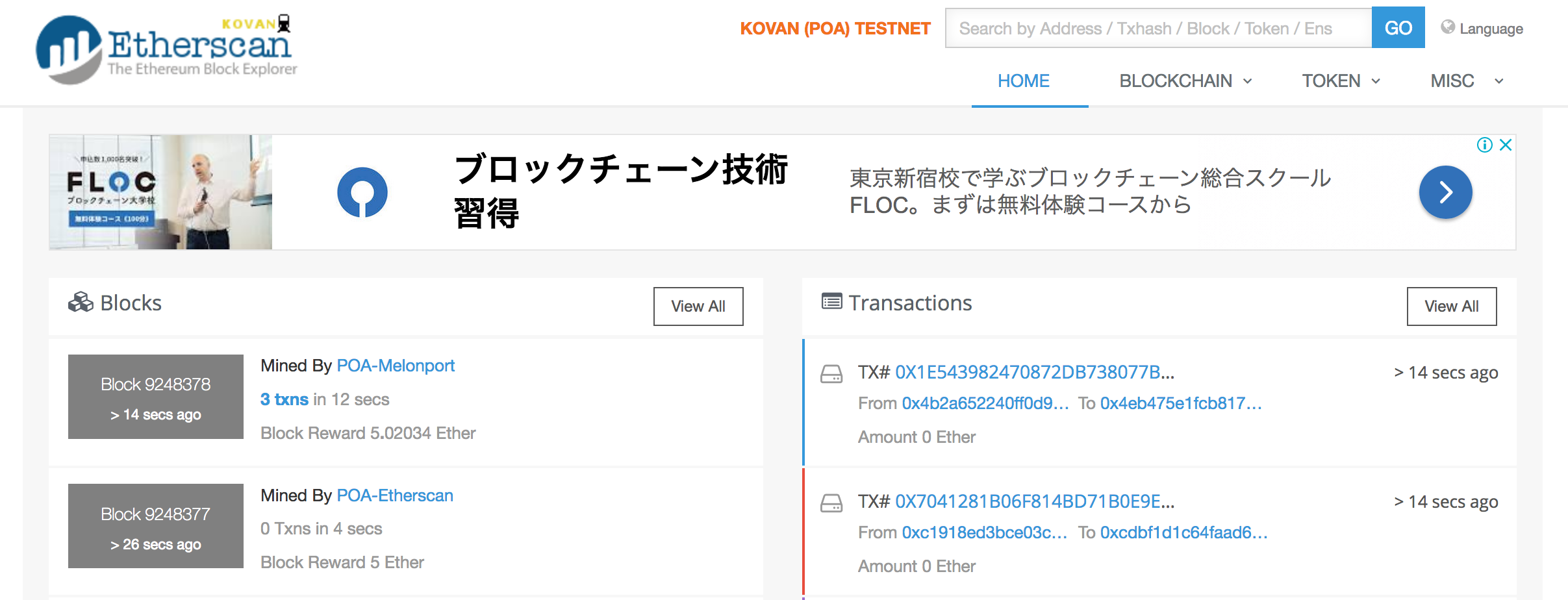Focus the address search field
The image size is (1568, 600).
pos(1157,29)
